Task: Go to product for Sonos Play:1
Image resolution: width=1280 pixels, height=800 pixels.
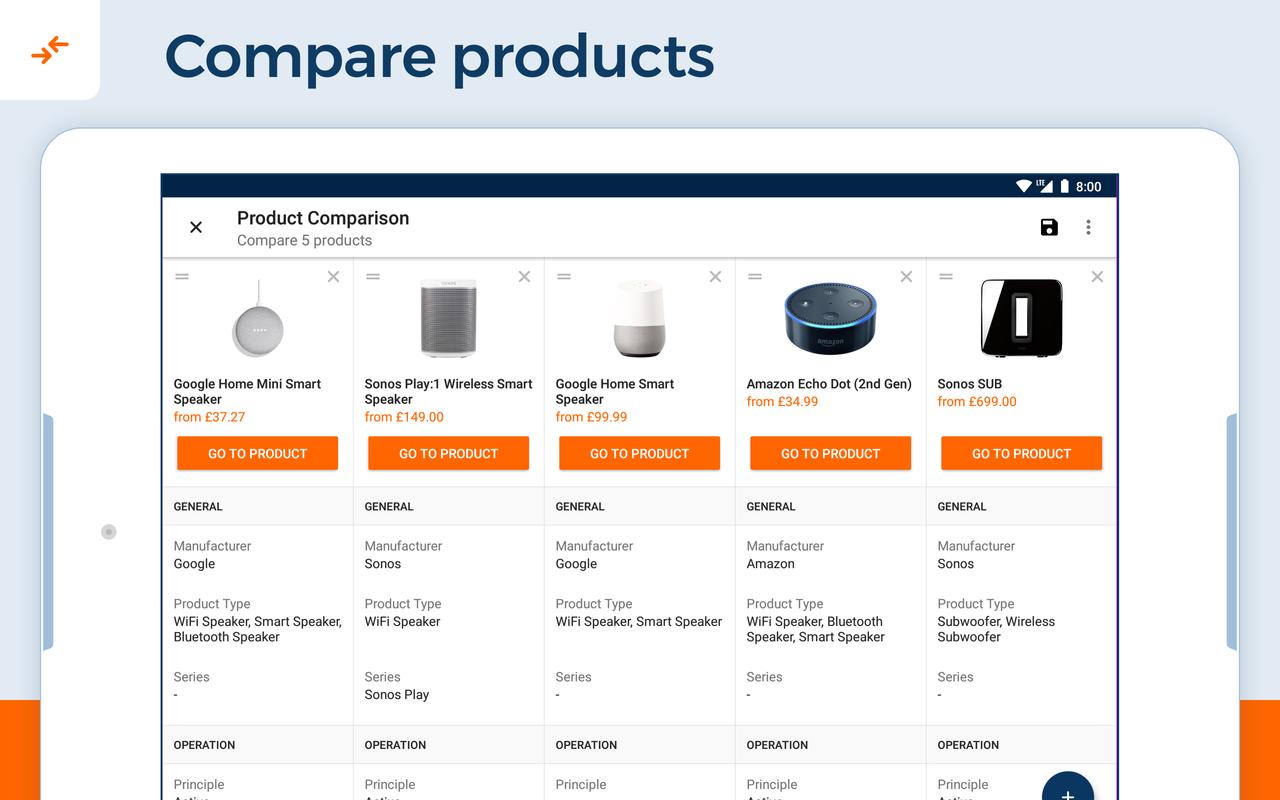Action: pos(449,453)
